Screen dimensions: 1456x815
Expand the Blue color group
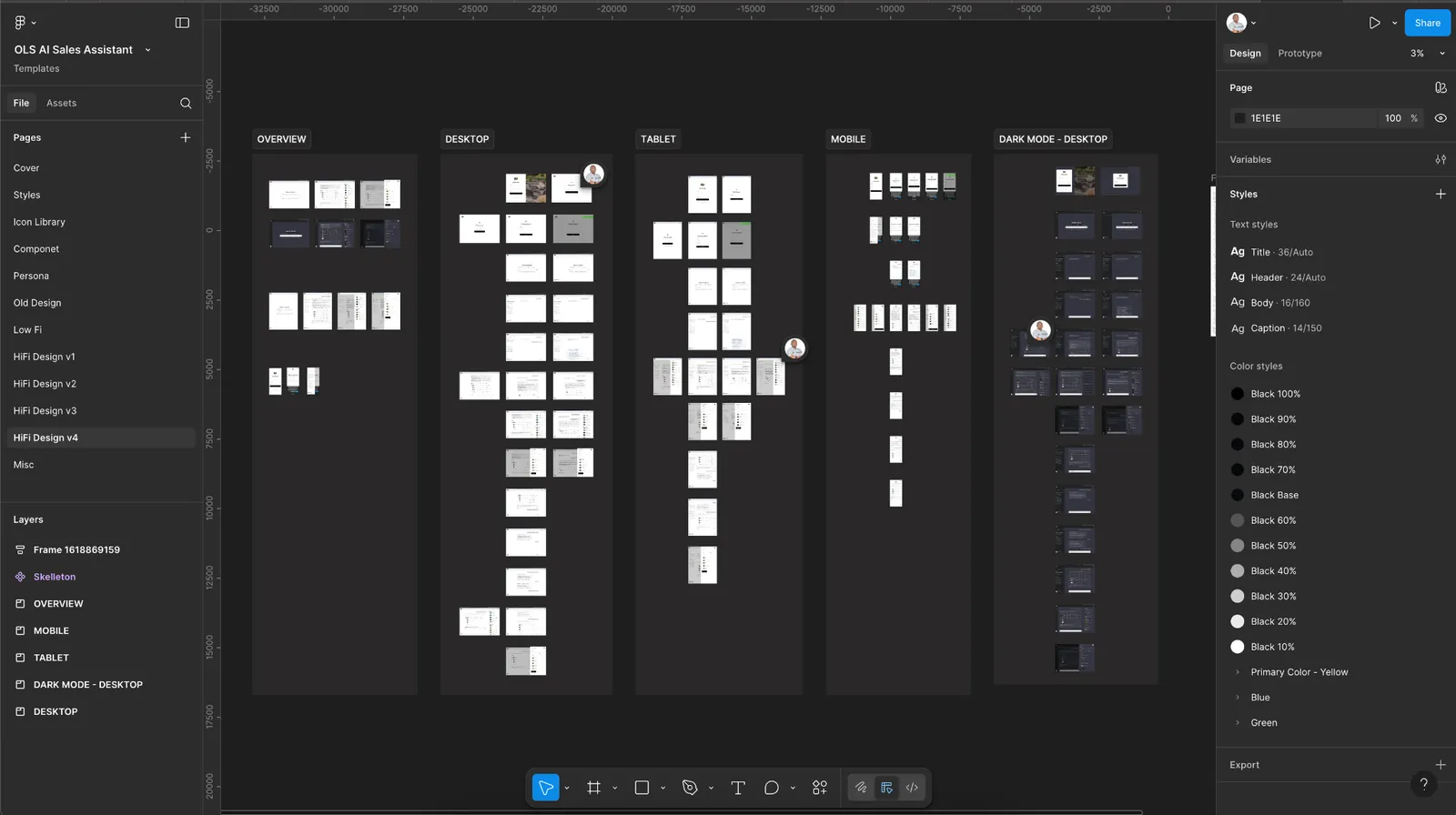coord(1238,698)
